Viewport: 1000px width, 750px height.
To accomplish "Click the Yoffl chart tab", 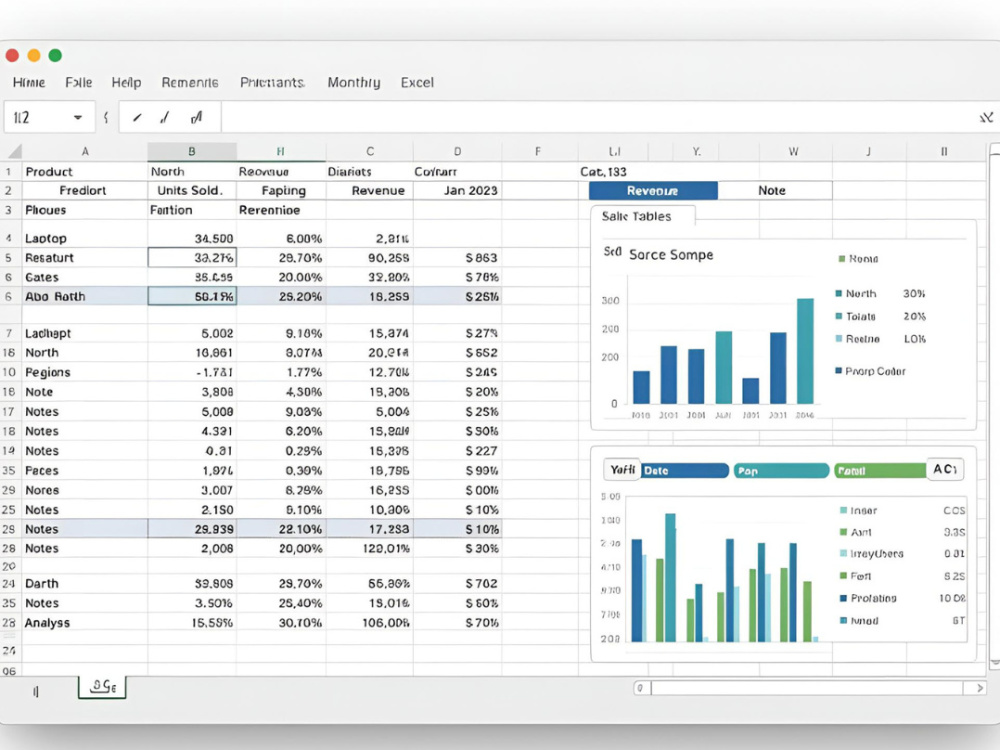I will 622,470.
